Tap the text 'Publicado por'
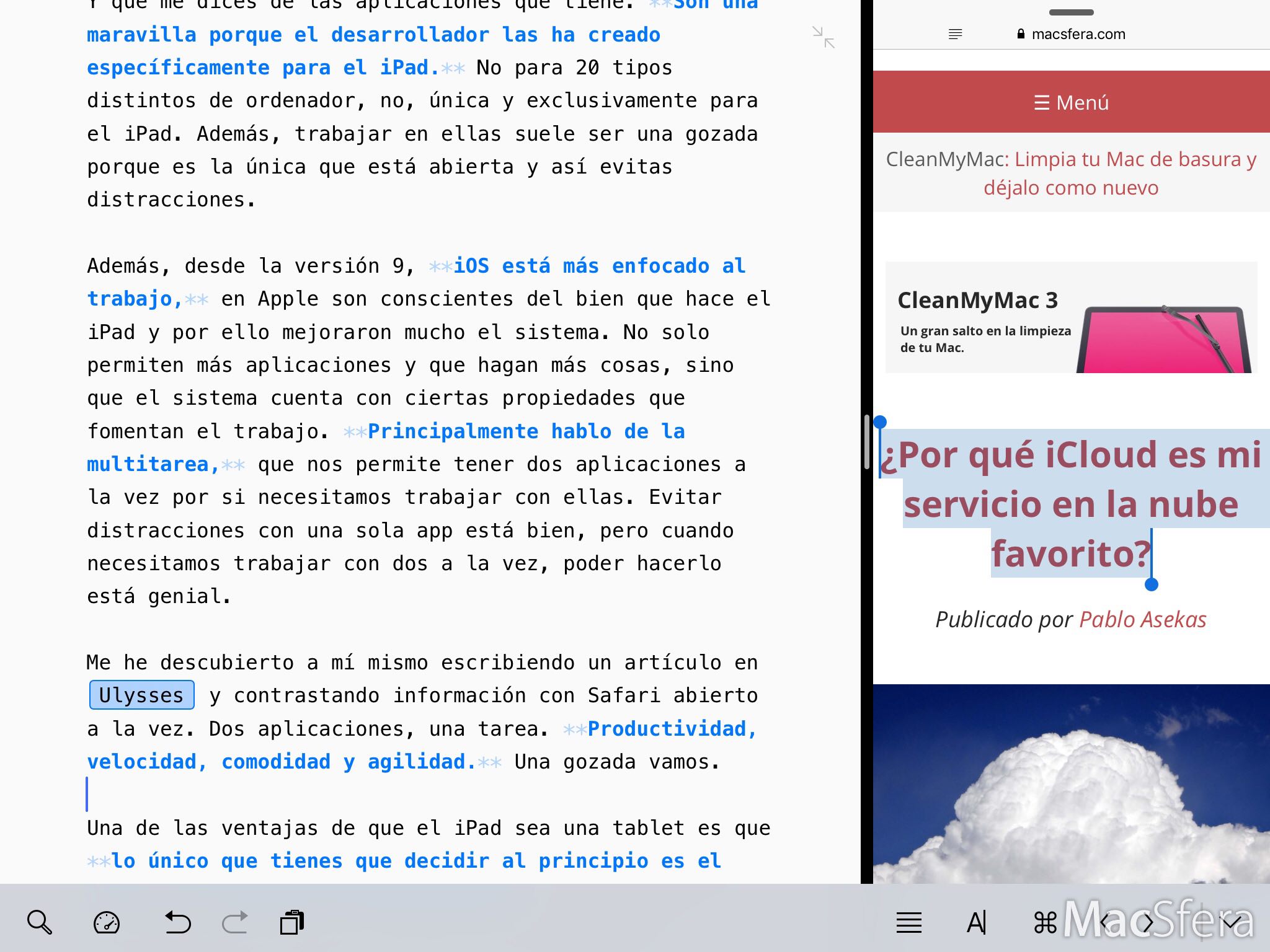1270x952 pixels. click(1004, 619)
